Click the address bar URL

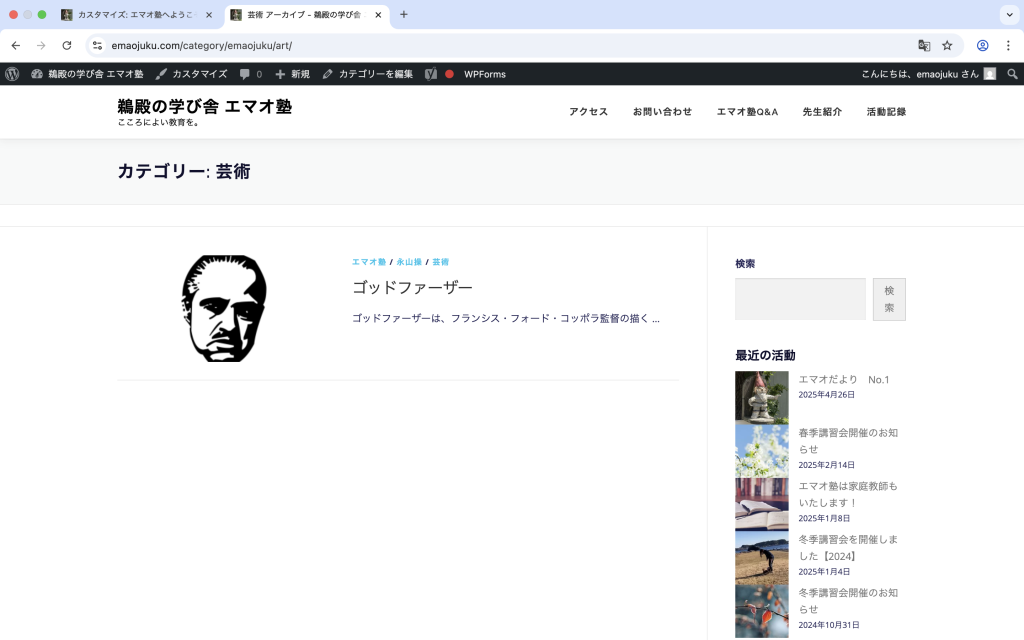(x=201, y=46)
